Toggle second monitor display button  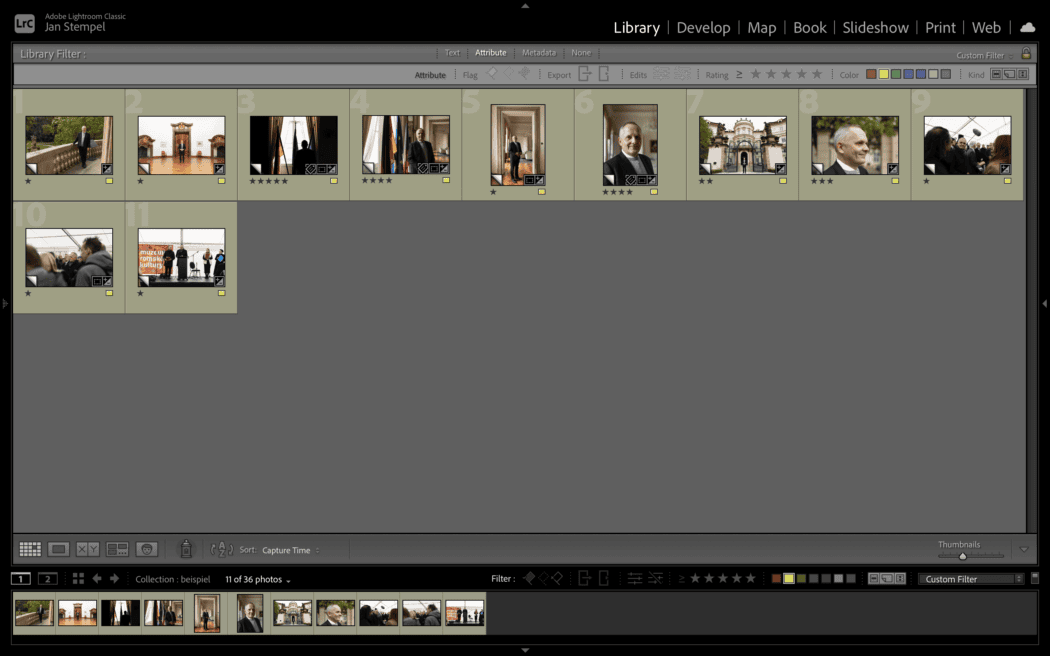click(47, 579)
